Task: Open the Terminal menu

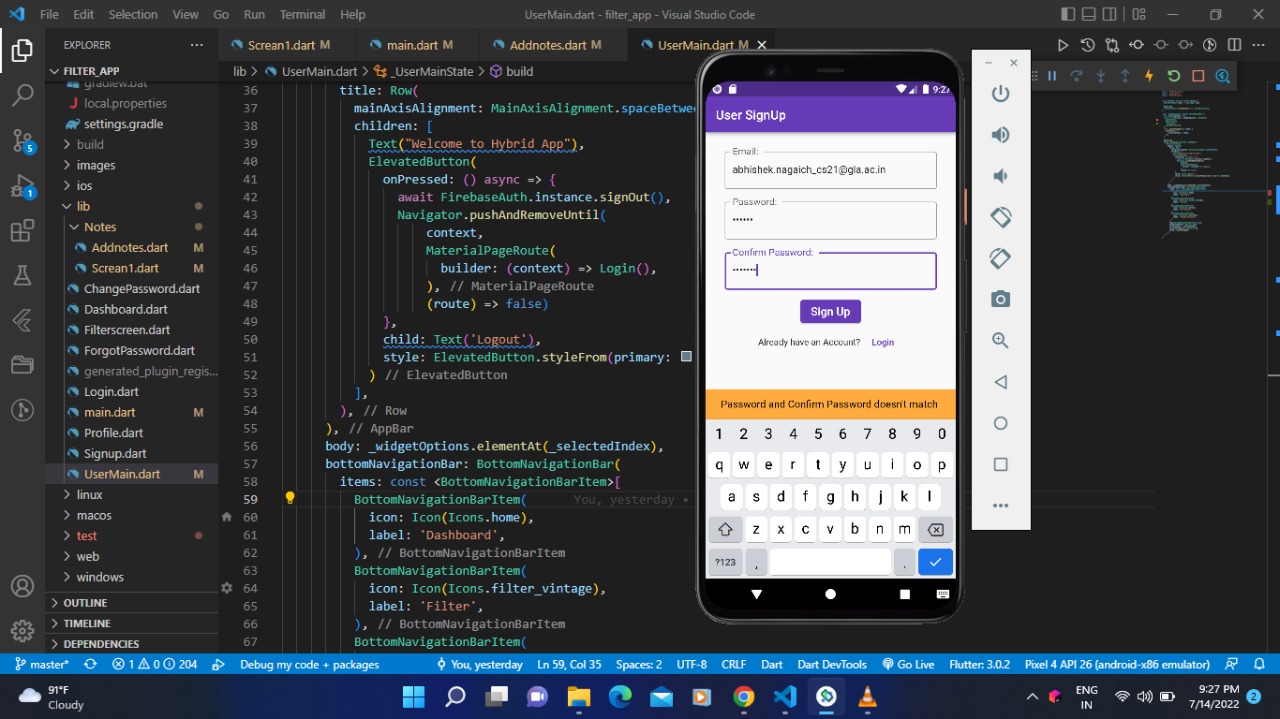Action: pos(302,15)
